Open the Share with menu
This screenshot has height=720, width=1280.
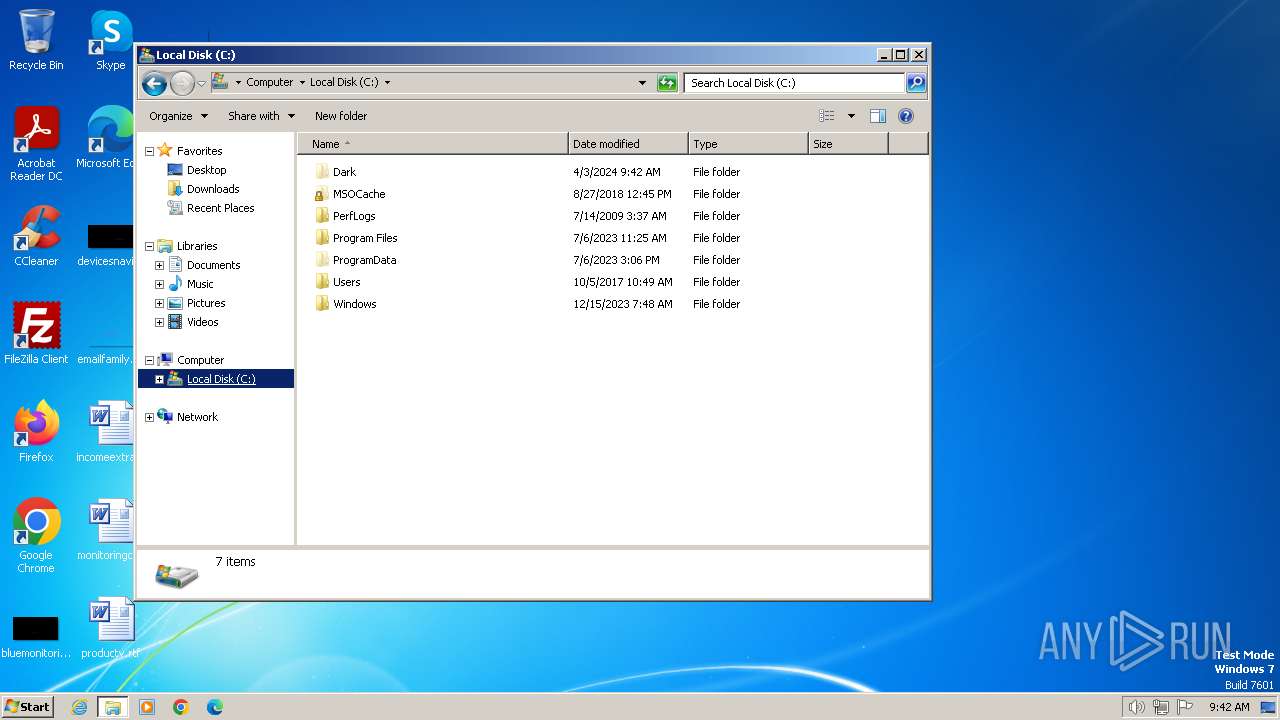(x=261, y=116)
